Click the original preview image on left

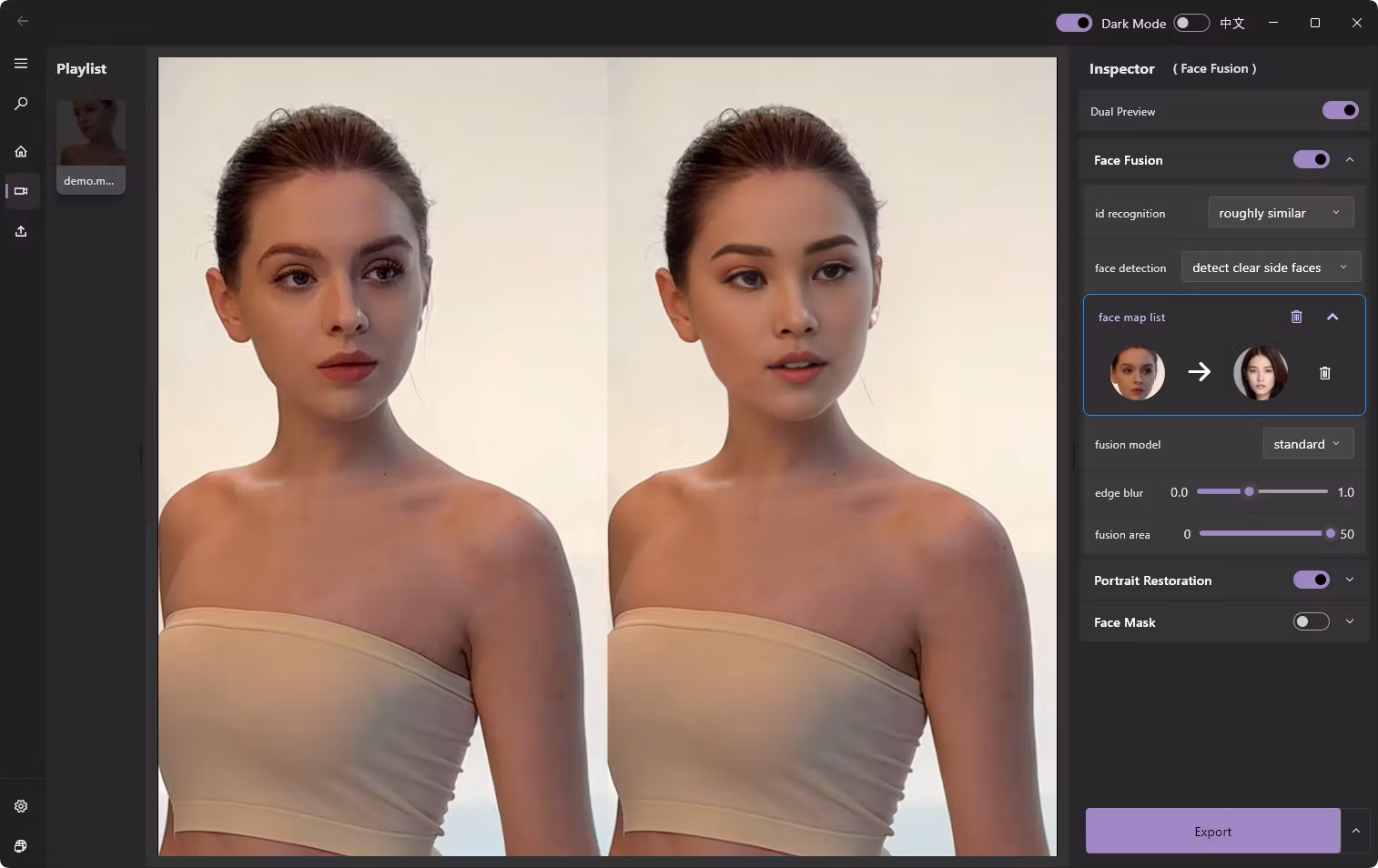pos(383,456)
